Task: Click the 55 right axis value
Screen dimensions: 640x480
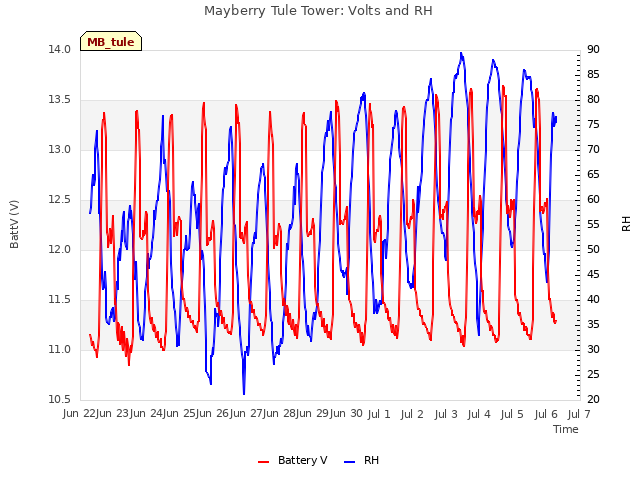Action: pyautogui.click(x=593, y=224)
